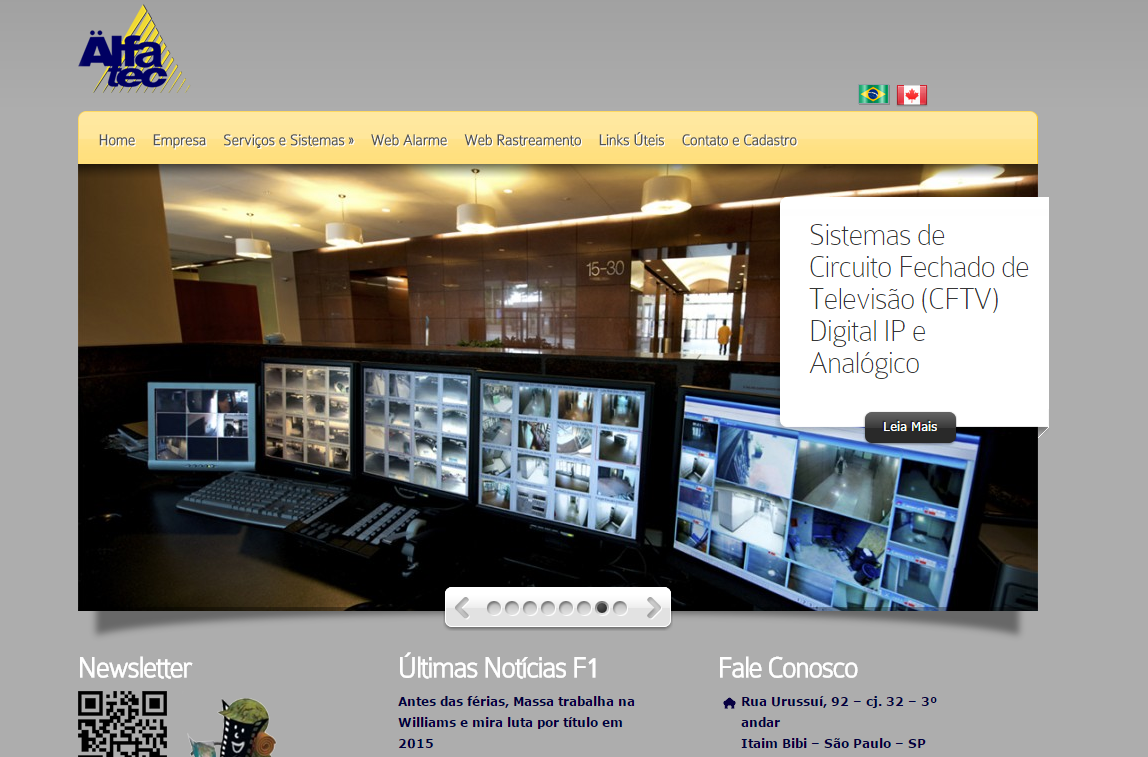The width and height of the screenshot is (1148, 757).
Task: Click the mascot image beside the QR code
Action: (244, 727)
